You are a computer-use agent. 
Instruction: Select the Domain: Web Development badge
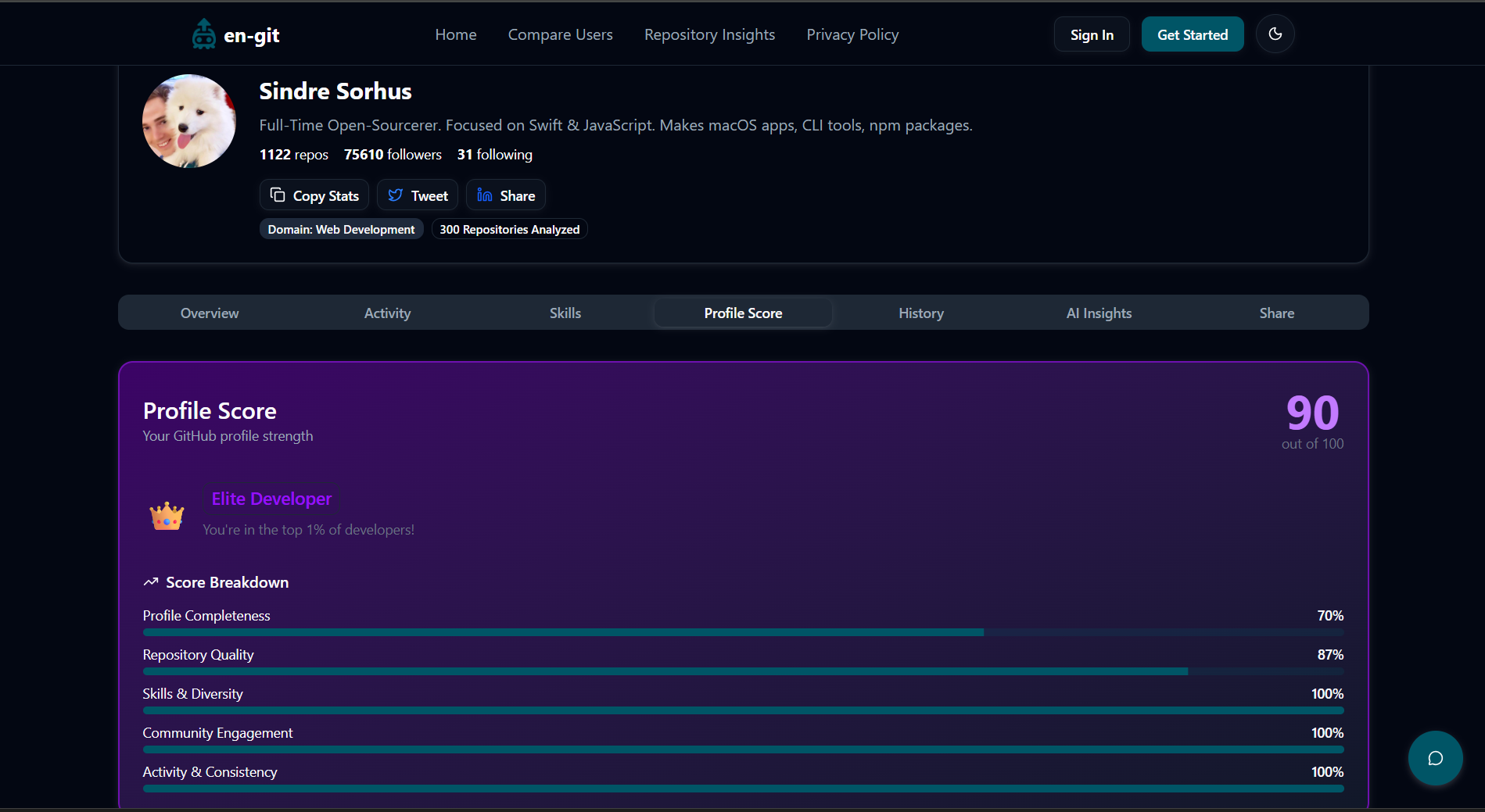click(x=341, y=228)
